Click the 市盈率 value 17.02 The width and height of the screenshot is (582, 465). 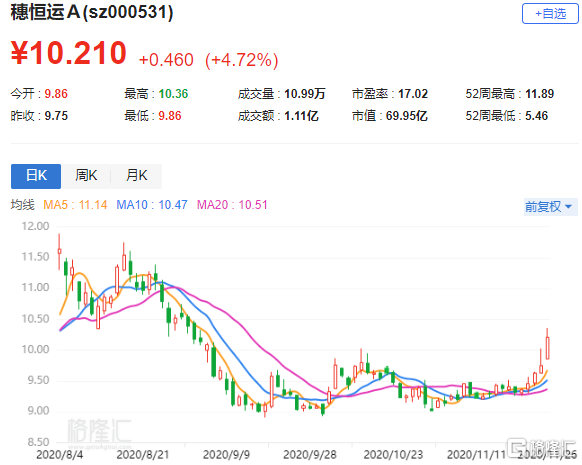413,94
